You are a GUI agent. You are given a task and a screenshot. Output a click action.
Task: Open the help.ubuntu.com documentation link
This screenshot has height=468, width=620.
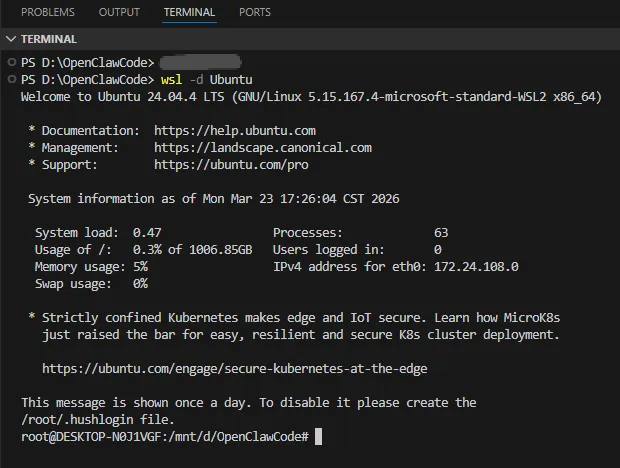pos(235,130)
